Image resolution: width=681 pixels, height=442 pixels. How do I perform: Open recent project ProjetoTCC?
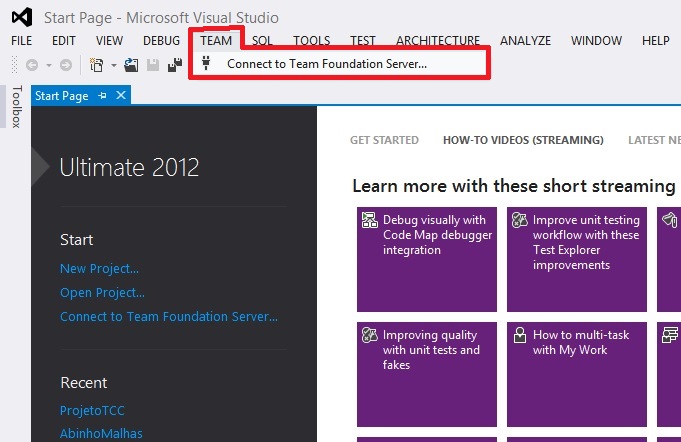click(92, 410)
